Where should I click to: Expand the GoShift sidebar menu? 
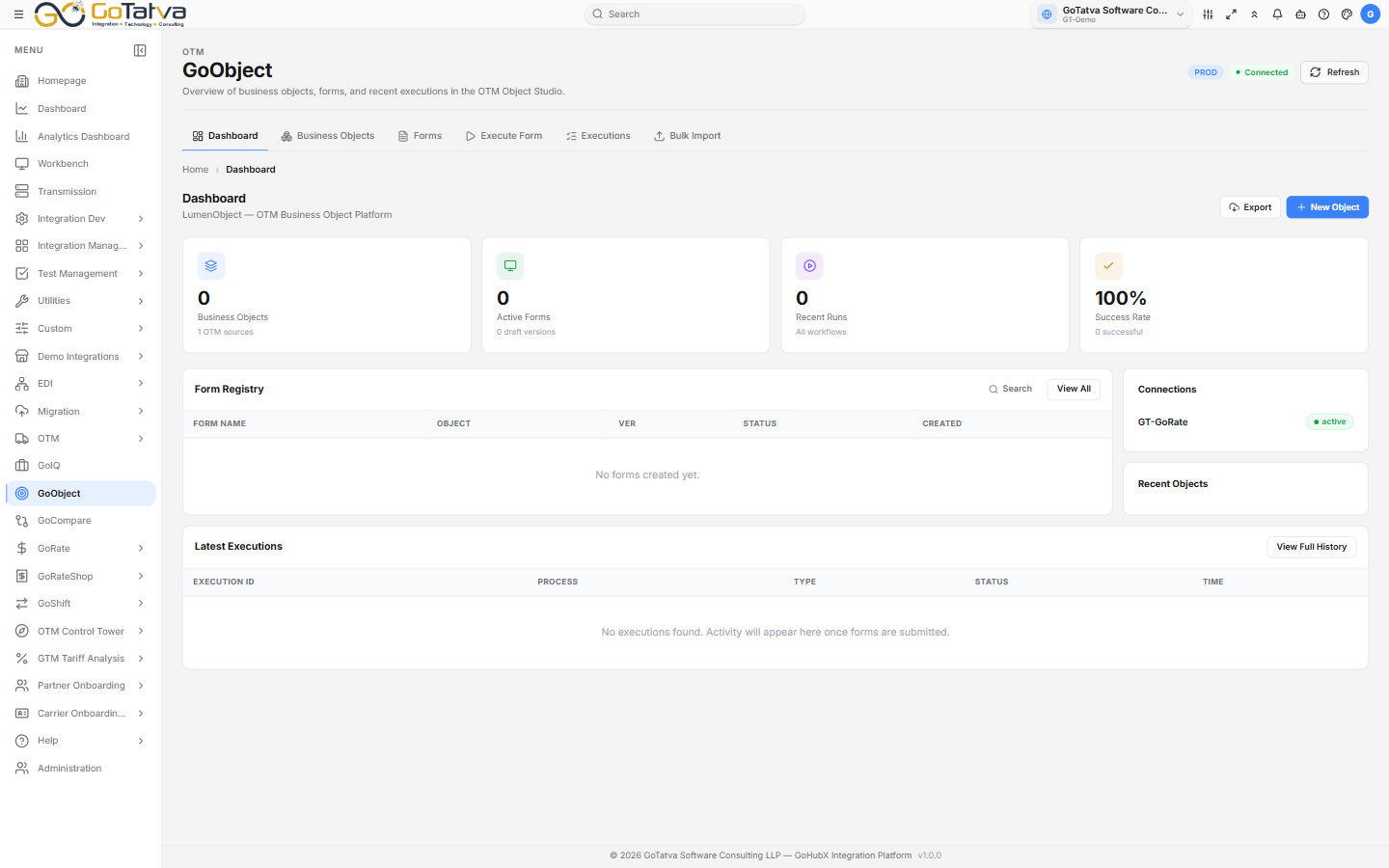click(80, 604)
